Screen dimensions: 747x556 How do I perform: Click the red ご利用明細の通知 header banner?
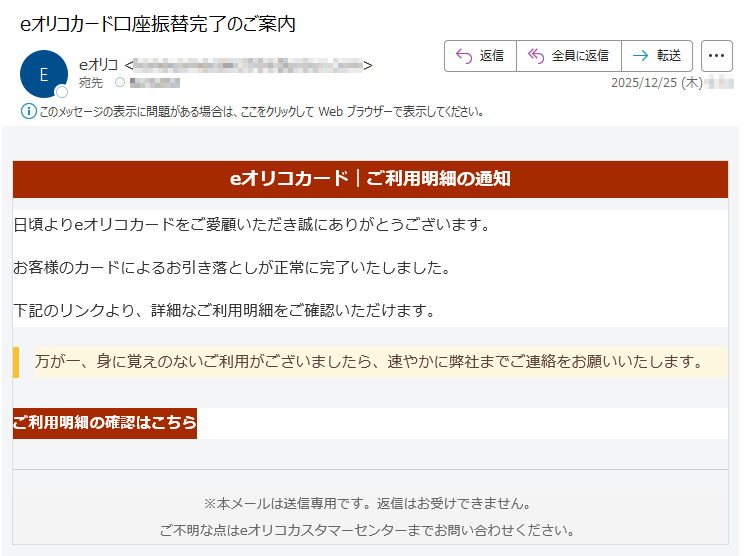tap(370, 179)
